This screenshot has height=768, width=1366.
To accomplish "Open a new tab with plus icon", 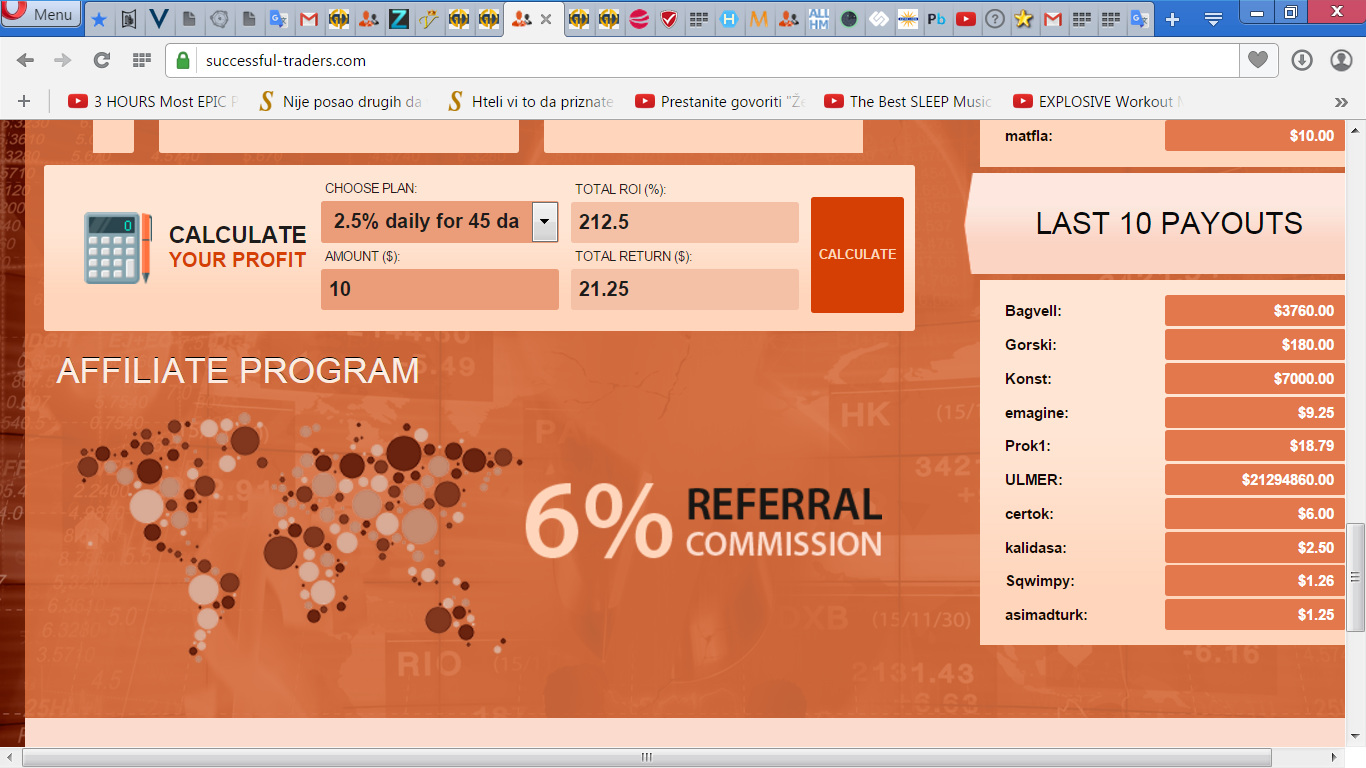I will click(1173, 19).
